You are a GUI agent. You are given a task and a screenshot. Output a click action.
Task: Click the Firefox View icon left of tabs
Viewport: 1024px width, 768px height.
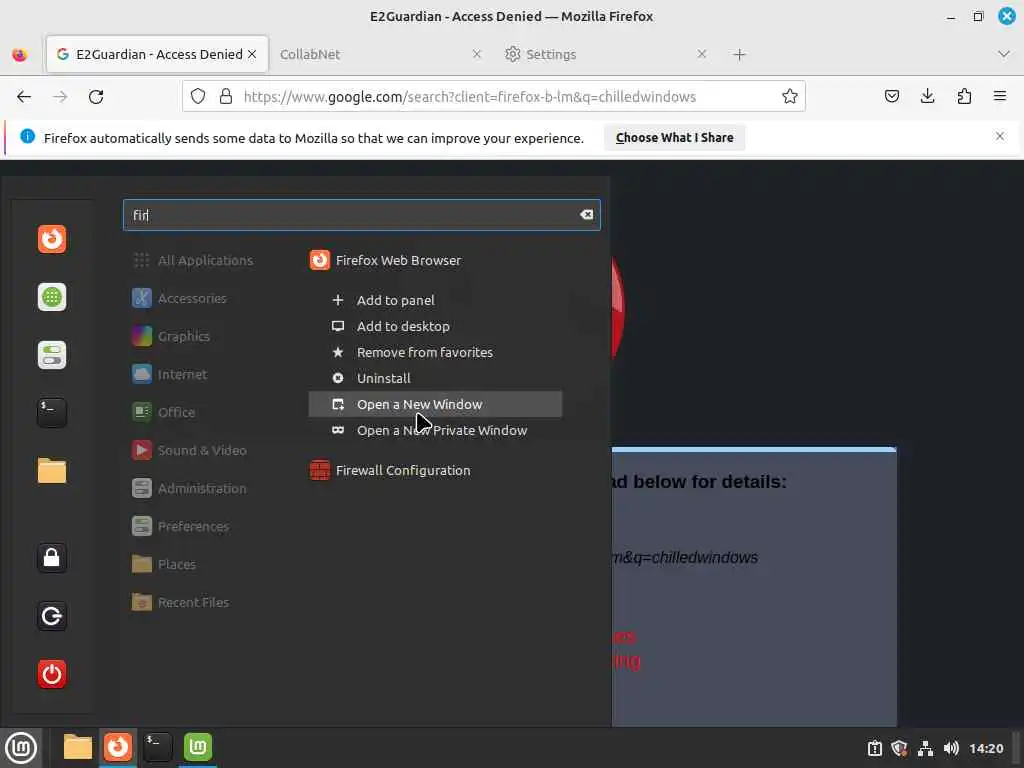click(20, 54)
